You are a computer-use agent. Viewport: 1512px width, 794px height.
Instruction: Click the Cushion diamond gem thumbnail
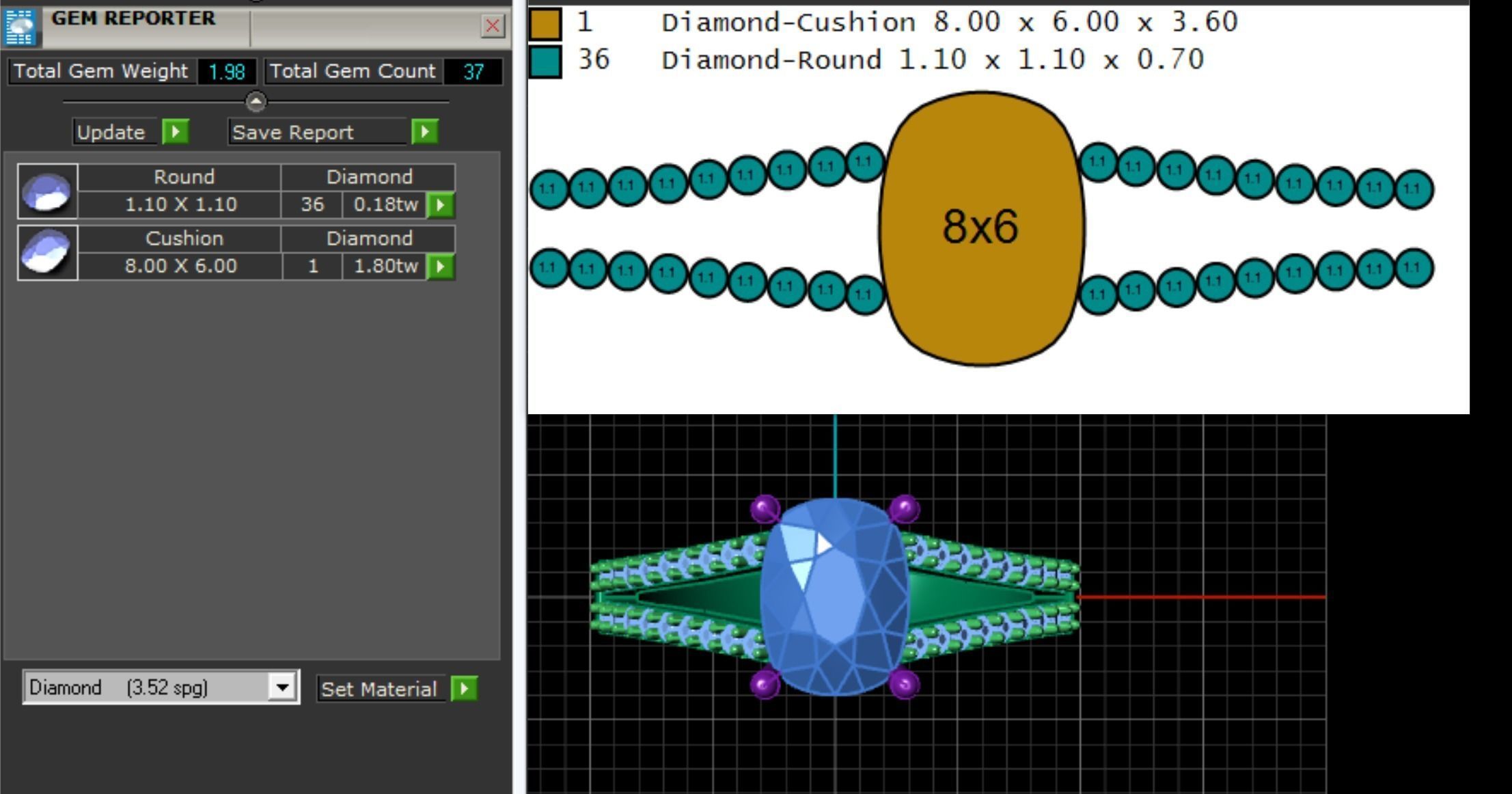[x=47, y=253]
